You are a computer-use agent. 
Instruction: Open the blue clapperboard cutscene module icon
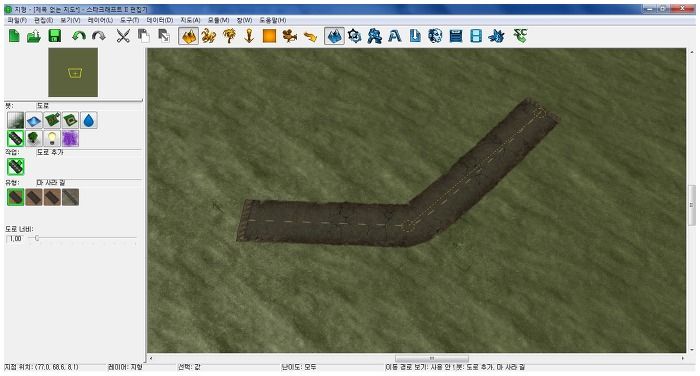456,36
